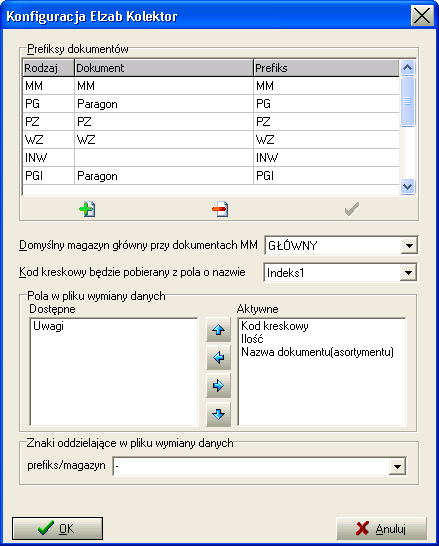The image size is (439, 546).
Task: Click the MM cell in the Prefiks column
Action: tap(327, 86)
